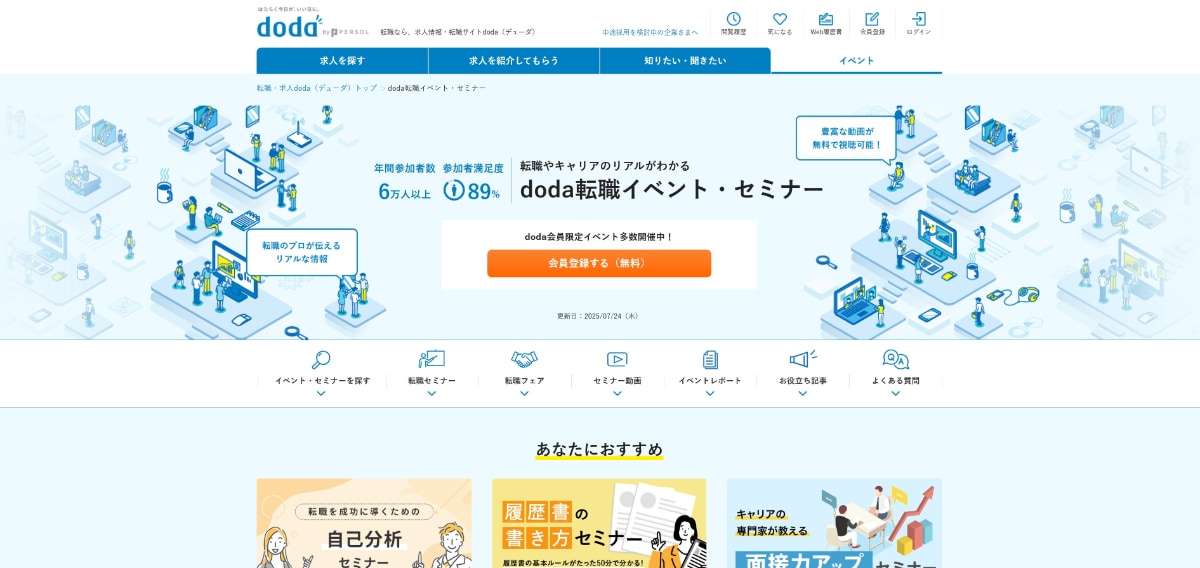Click the 会員登録する（無料） orange button
The height and width of the screenshot is (568, 1200).
pos(599,263)
